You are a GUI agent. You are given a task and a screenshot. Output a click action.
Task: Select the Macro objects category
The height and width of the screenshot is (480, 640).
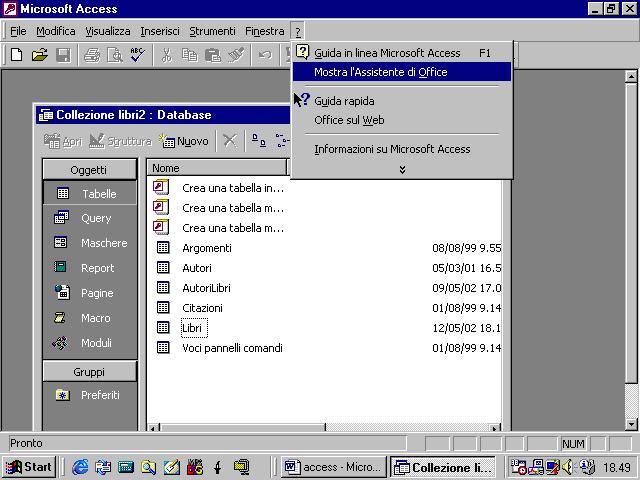click(x=90, y=318)
